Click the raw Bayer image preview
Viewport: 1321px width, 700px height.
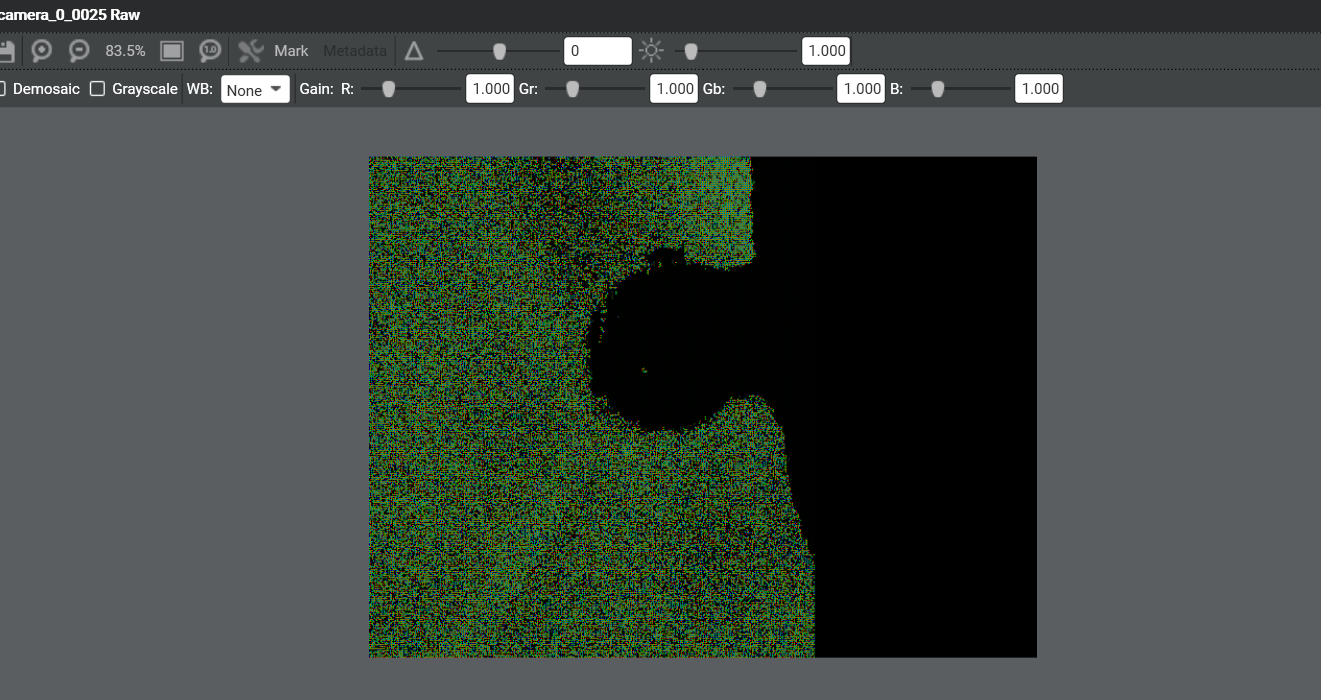point(702,406)
